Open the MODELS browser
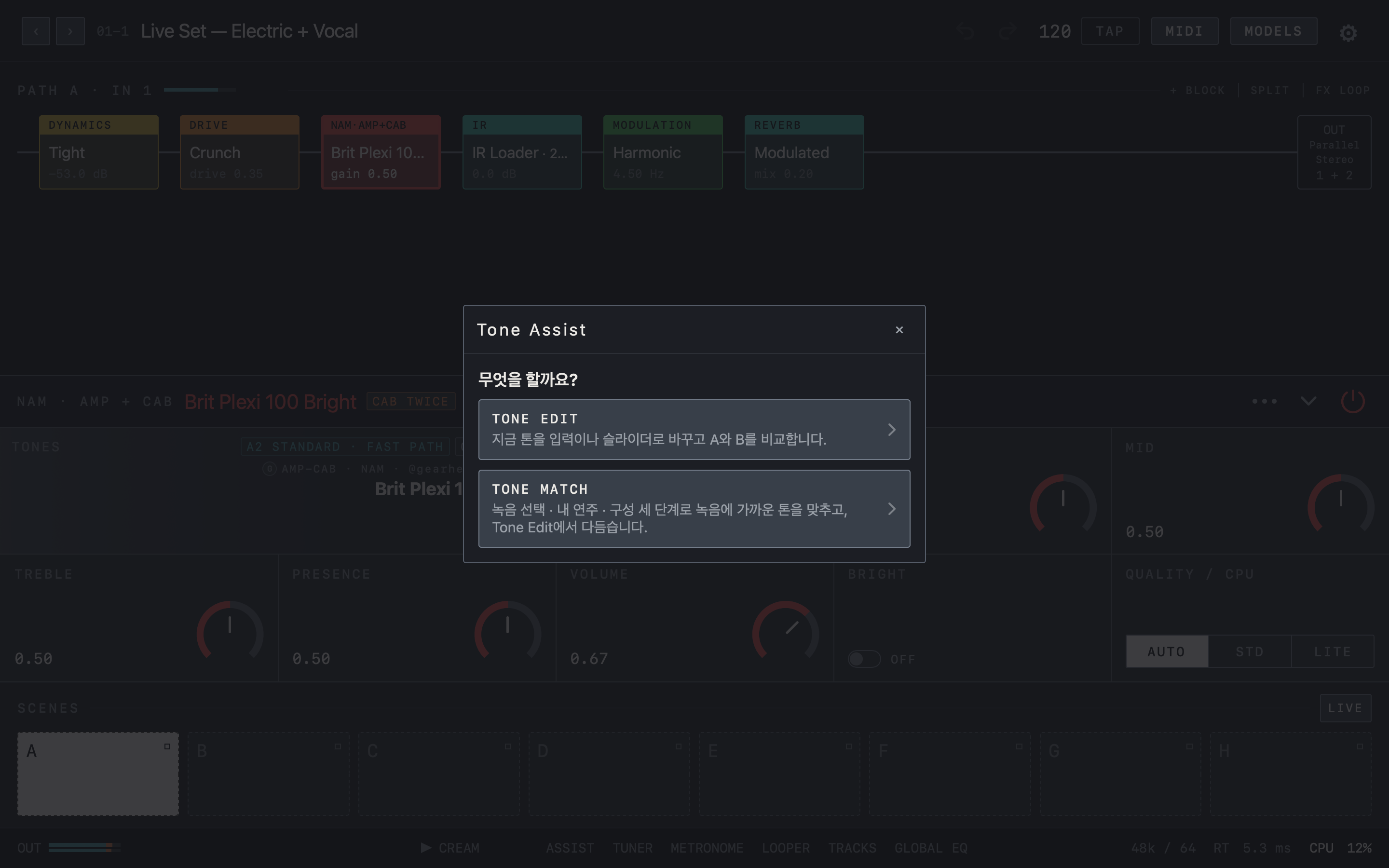The width and height of the screenshot is (1389, 868). point(1273,31)
